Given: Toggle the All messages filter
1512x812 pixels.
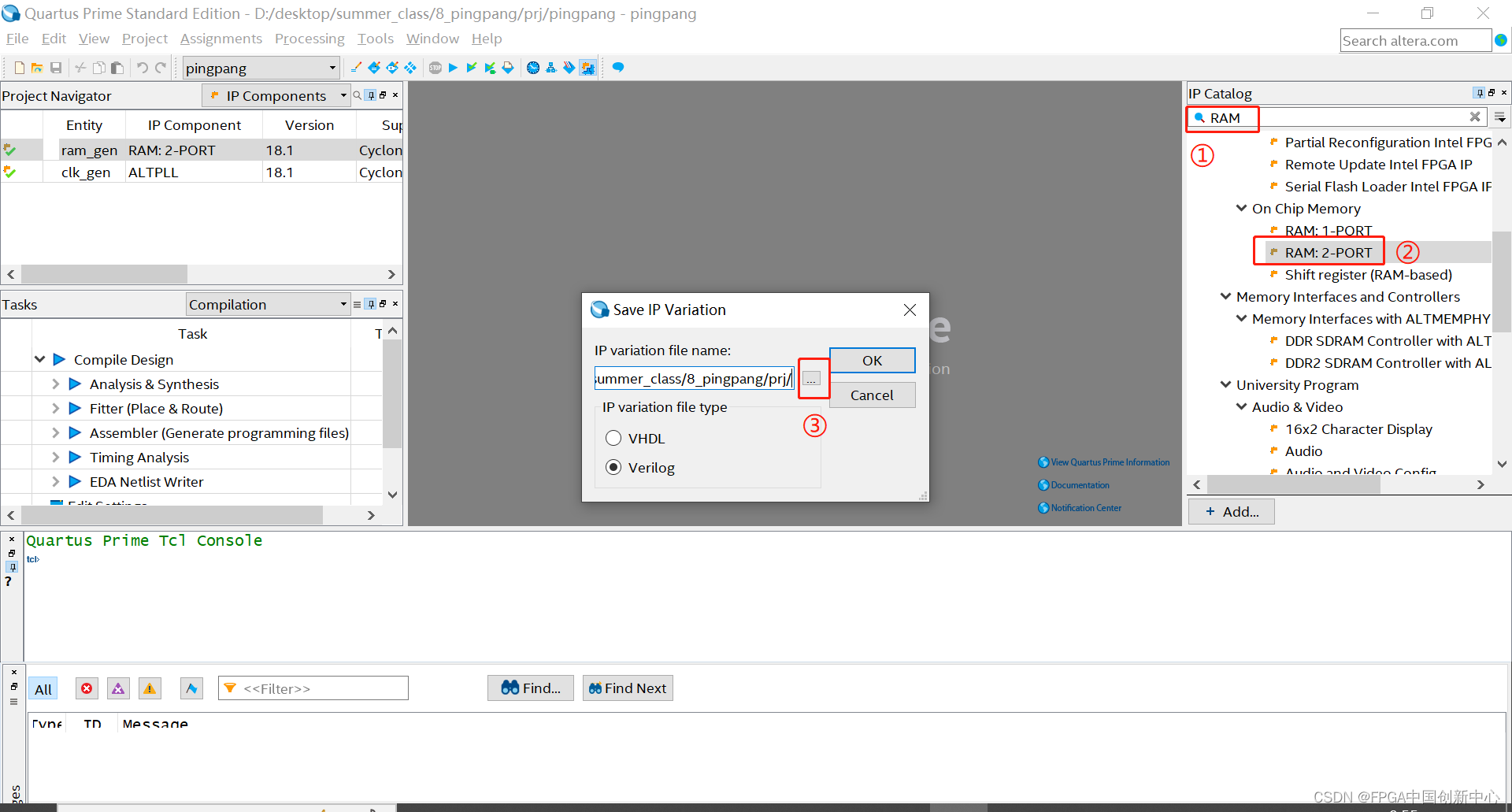Looking at the screenshot, I should [x=43, y=689].
